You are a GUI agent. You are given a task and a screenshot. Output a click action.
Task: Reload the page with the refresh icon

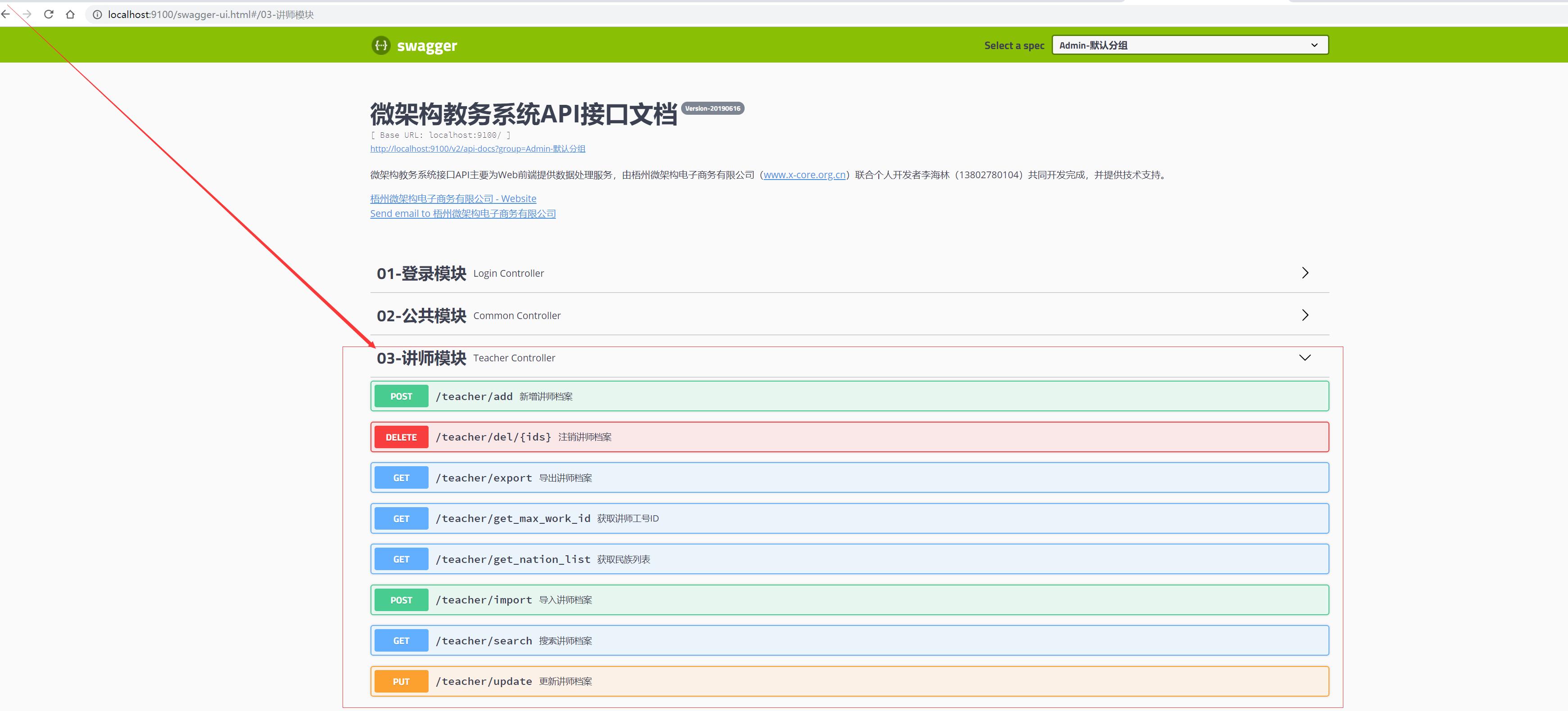[x=49, y=14]
